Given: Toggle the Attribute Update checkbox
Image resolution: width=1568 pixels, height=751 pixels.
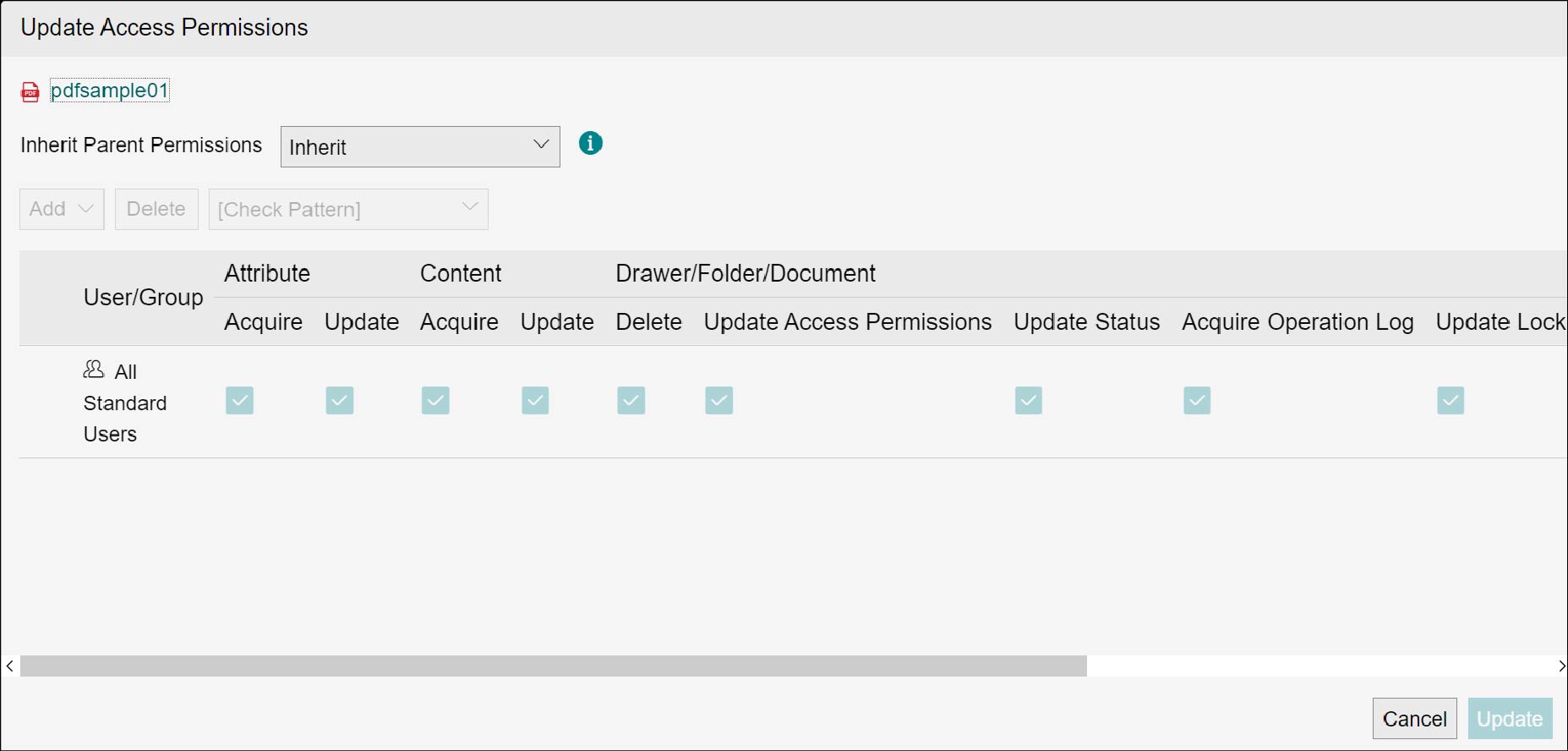Looking at the screenshot, I should point(339,400).
